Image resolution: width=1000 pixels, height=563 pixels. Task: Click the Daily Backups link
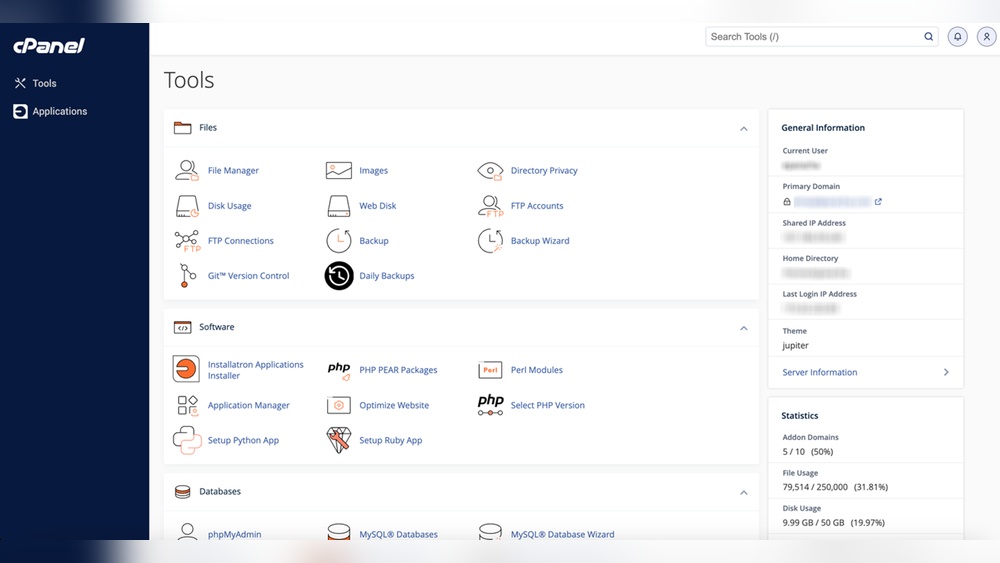(386, 276)
